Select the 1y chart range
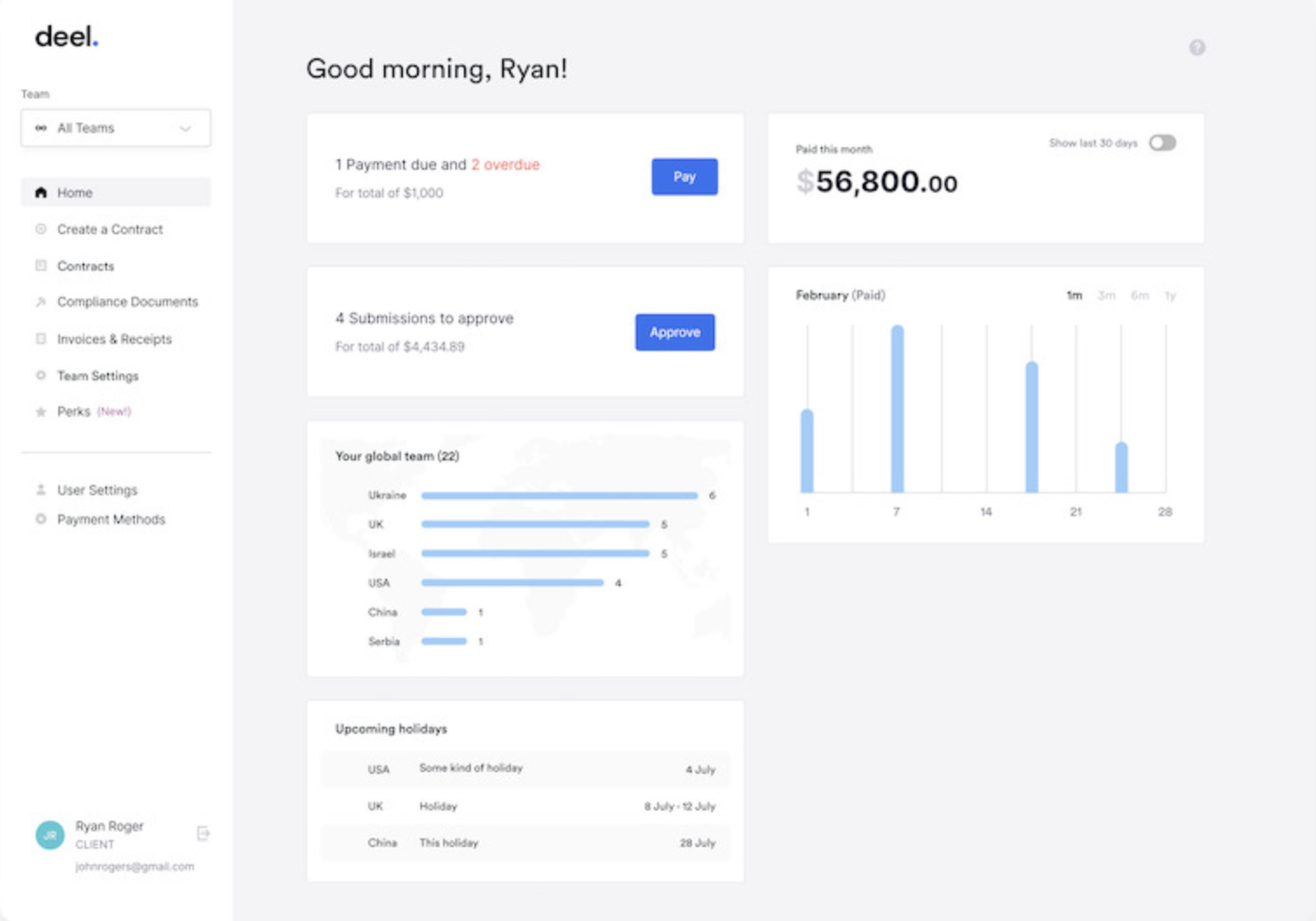The width and height of the screenshot is (1316, 921). (x=1171, y=296)
